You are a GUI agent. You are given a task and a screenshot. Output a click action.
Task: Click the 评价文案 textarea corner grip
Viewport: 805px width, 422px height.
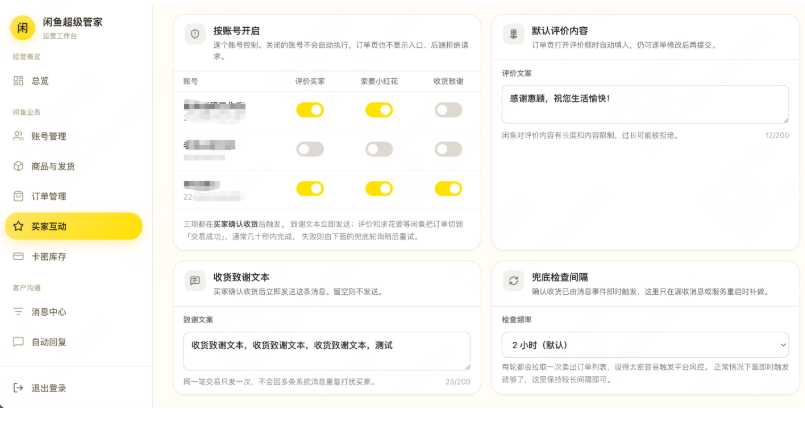coord(785,120)
